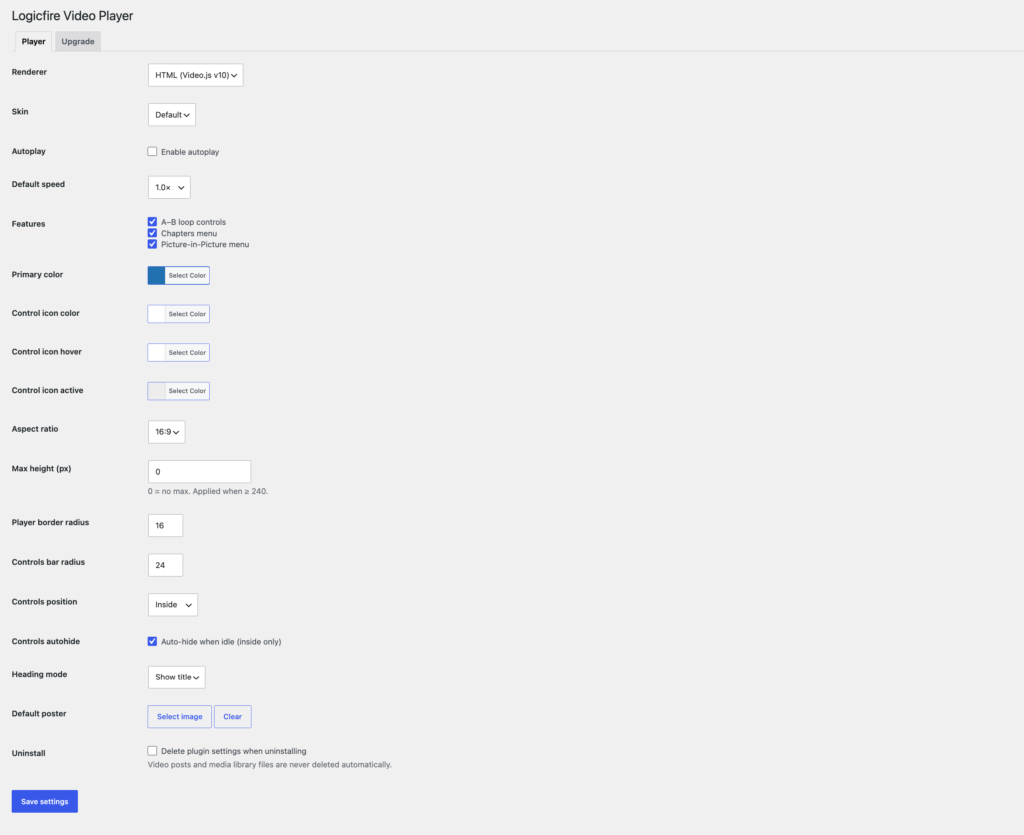Screen dimensions: 1024x835
Task: Click the 'Logicfire Video Player' heading
Action: [x=72, y=16]
